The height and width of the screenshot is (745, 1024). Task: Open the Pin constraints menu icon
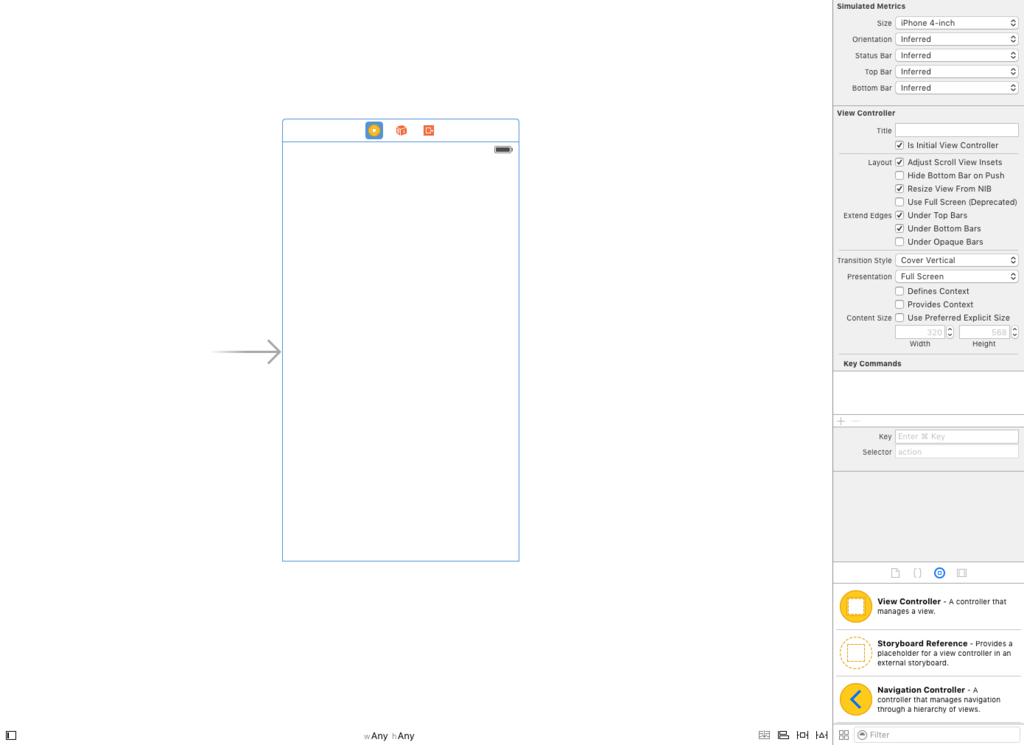tap(803, 735)
